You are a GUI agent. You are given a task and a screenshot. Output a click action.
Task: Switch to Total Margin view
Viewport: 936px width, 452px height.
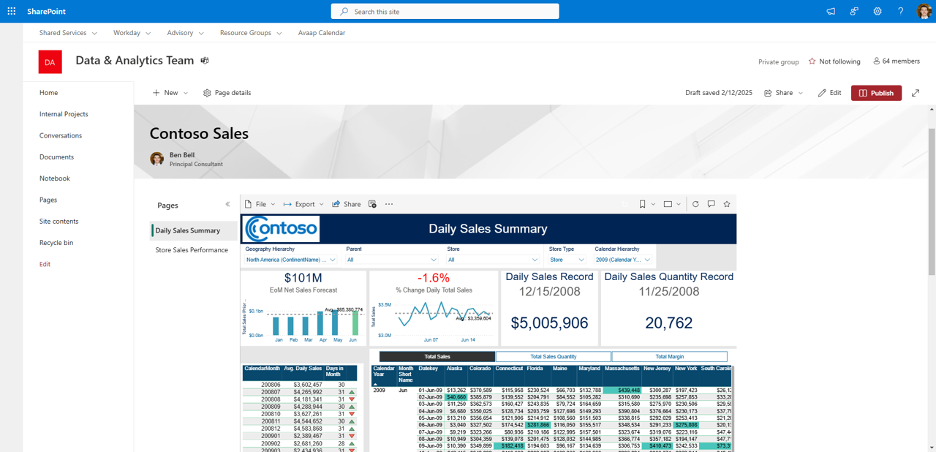[670, 356]
